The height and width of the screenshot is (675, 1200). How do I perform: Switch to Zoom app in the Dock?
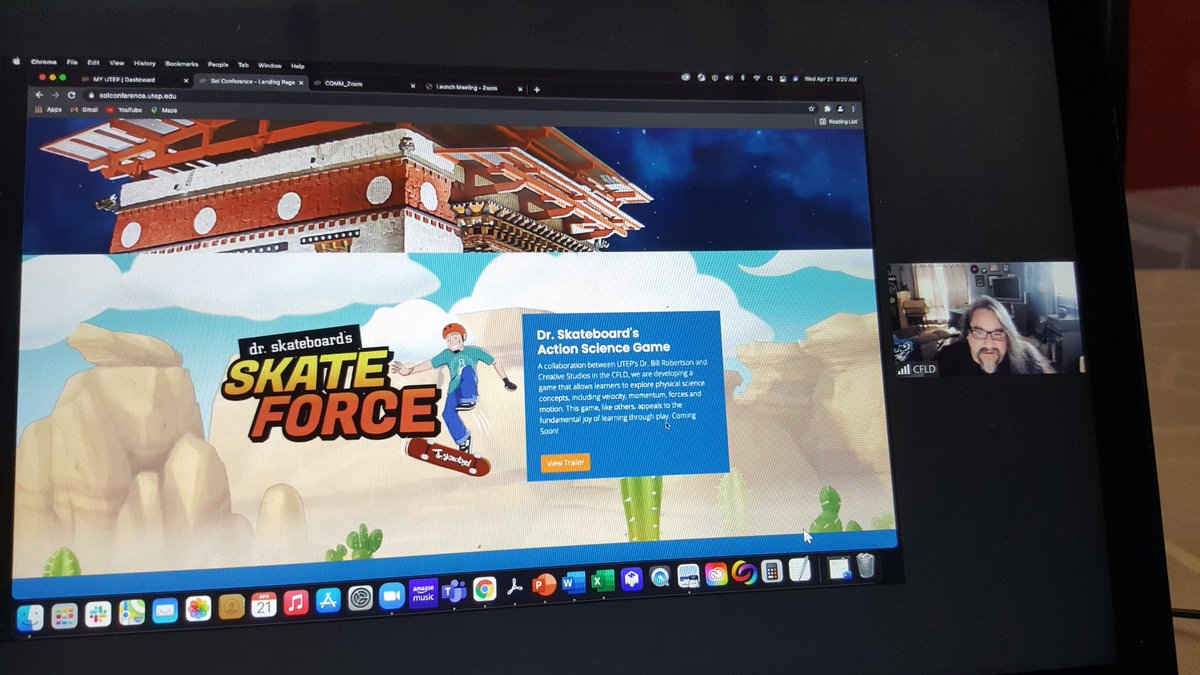click(391, 596)
